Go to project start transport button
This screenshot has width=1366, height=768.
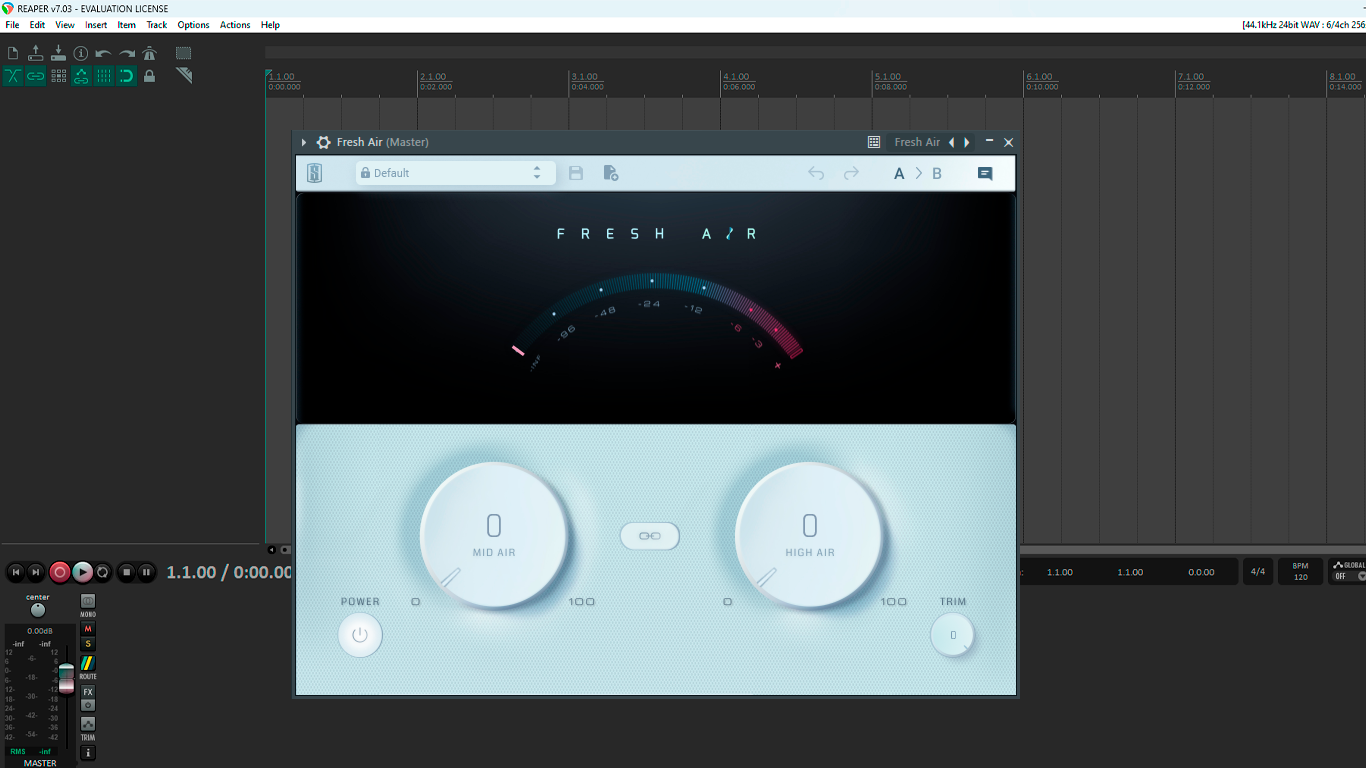click(x=15, y=572)
